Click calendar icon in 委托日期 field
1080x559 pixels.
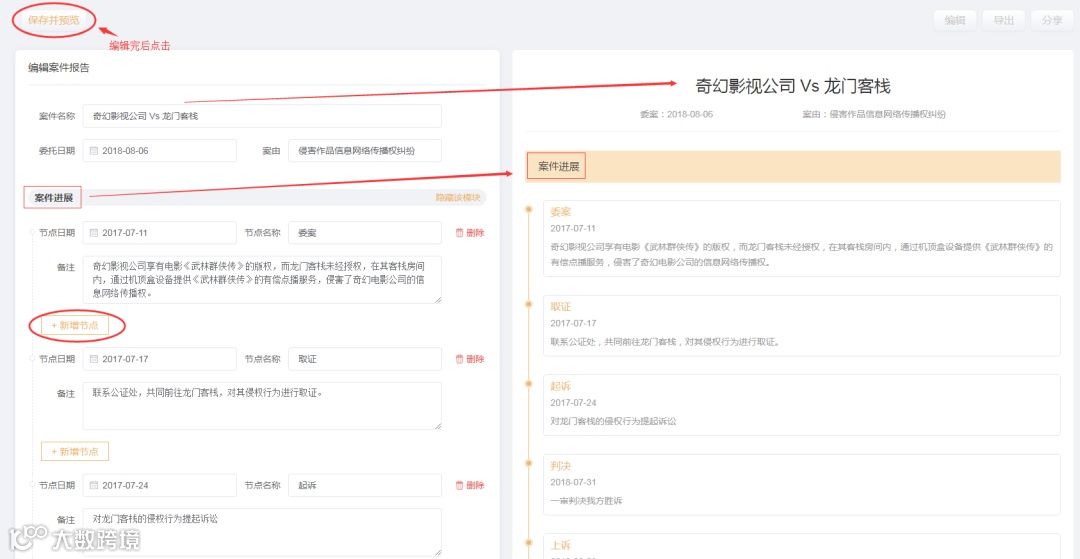94,151
